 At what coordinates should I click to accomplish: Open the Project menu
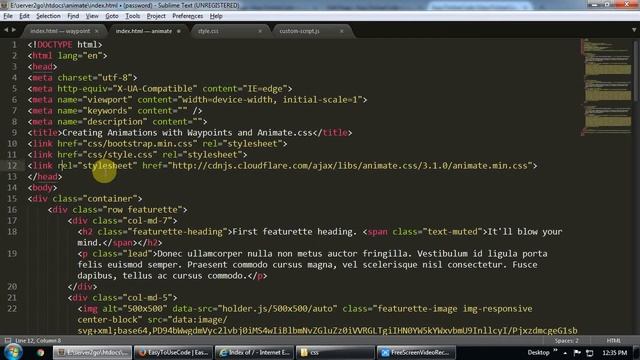[156, 16]
